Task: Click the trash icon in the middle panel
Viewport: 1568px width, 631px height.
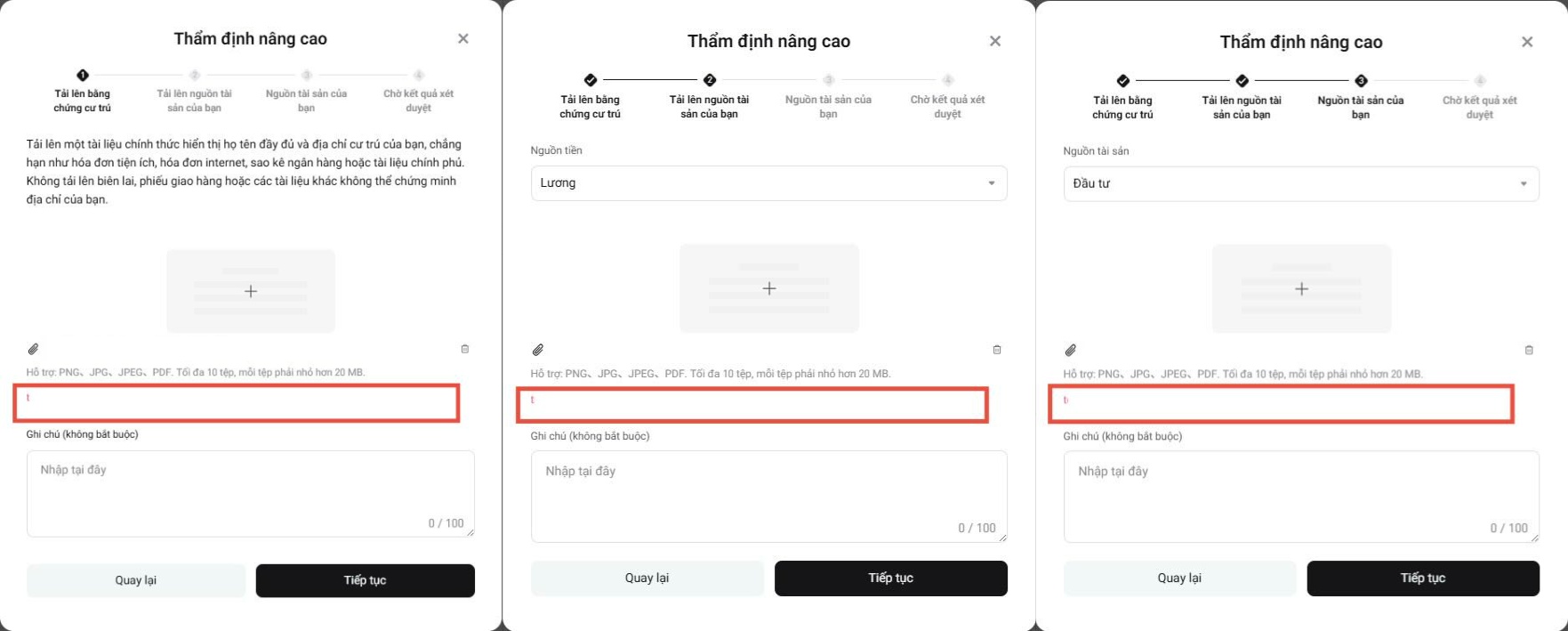Action: click(995, 349)
